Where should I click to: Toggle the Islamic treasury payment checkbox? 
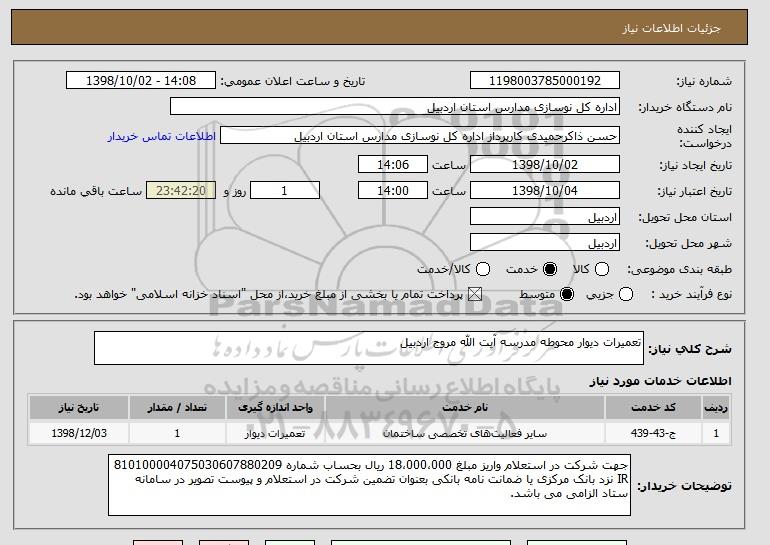click(x=475, y=294)
